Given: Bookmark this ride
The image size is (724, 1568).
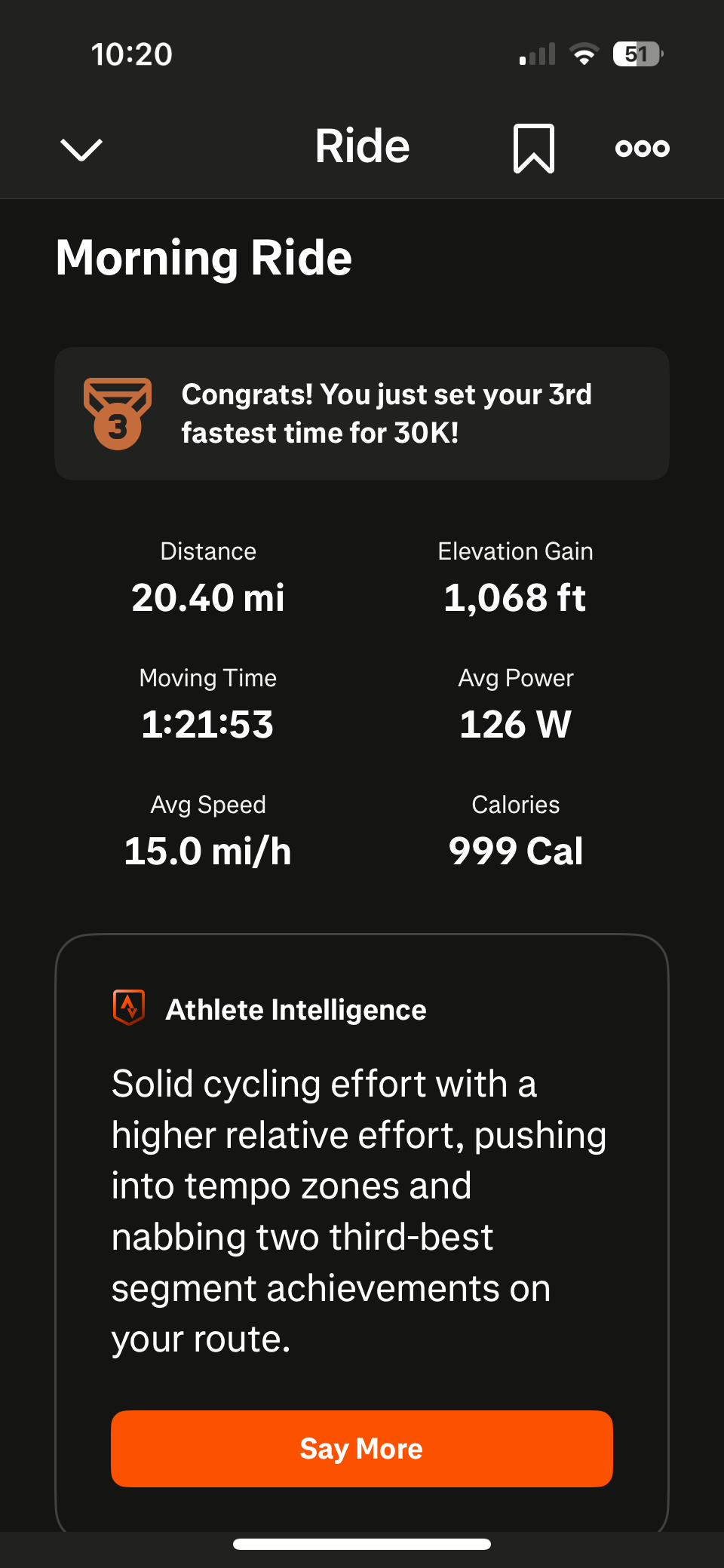Looking at the screenshot, I should pyautogui.click(x=533, y=149).
